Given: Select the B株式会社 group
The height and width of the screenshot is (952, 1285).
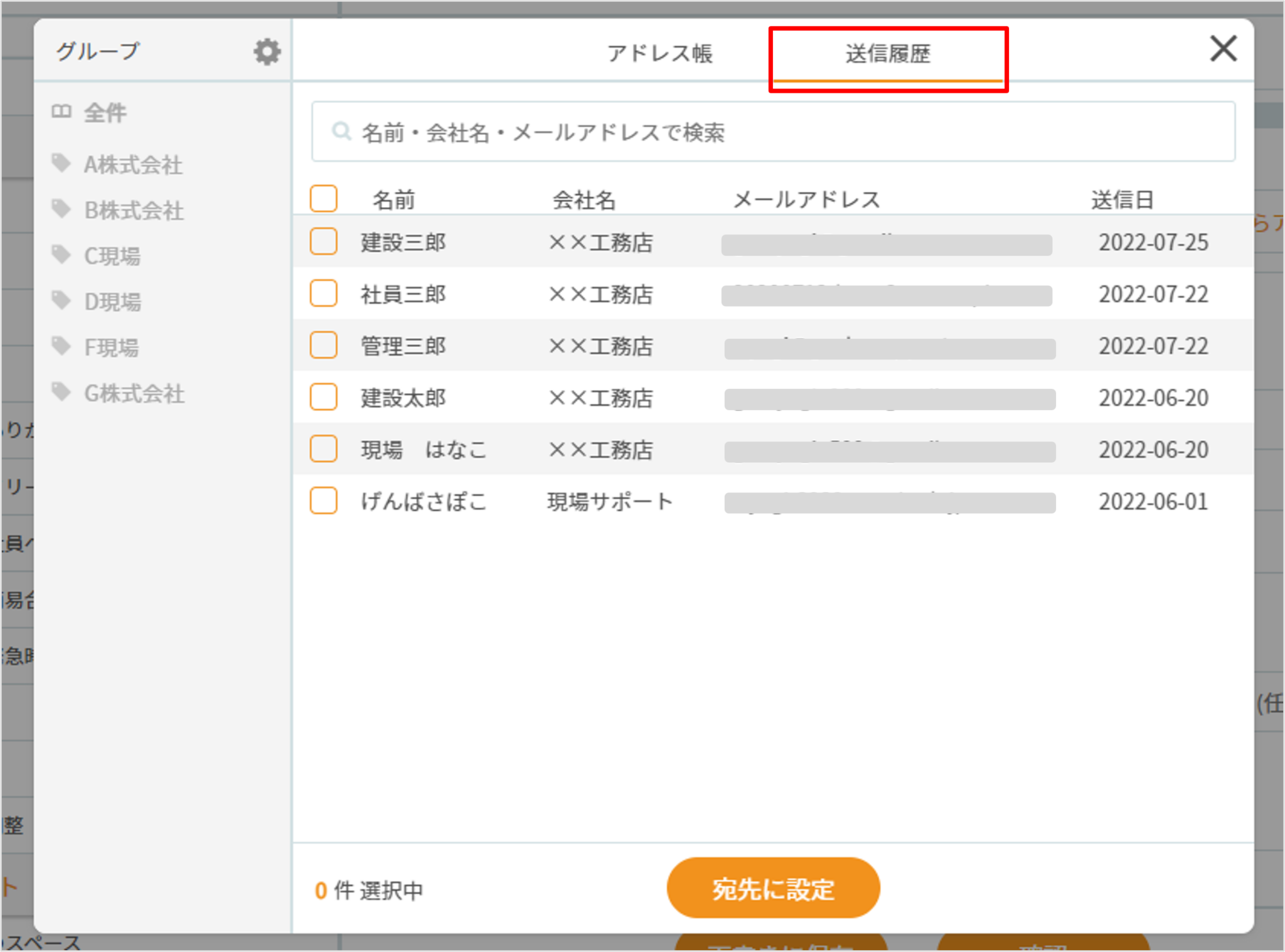Looking at the screenshot, I should 134,211.
